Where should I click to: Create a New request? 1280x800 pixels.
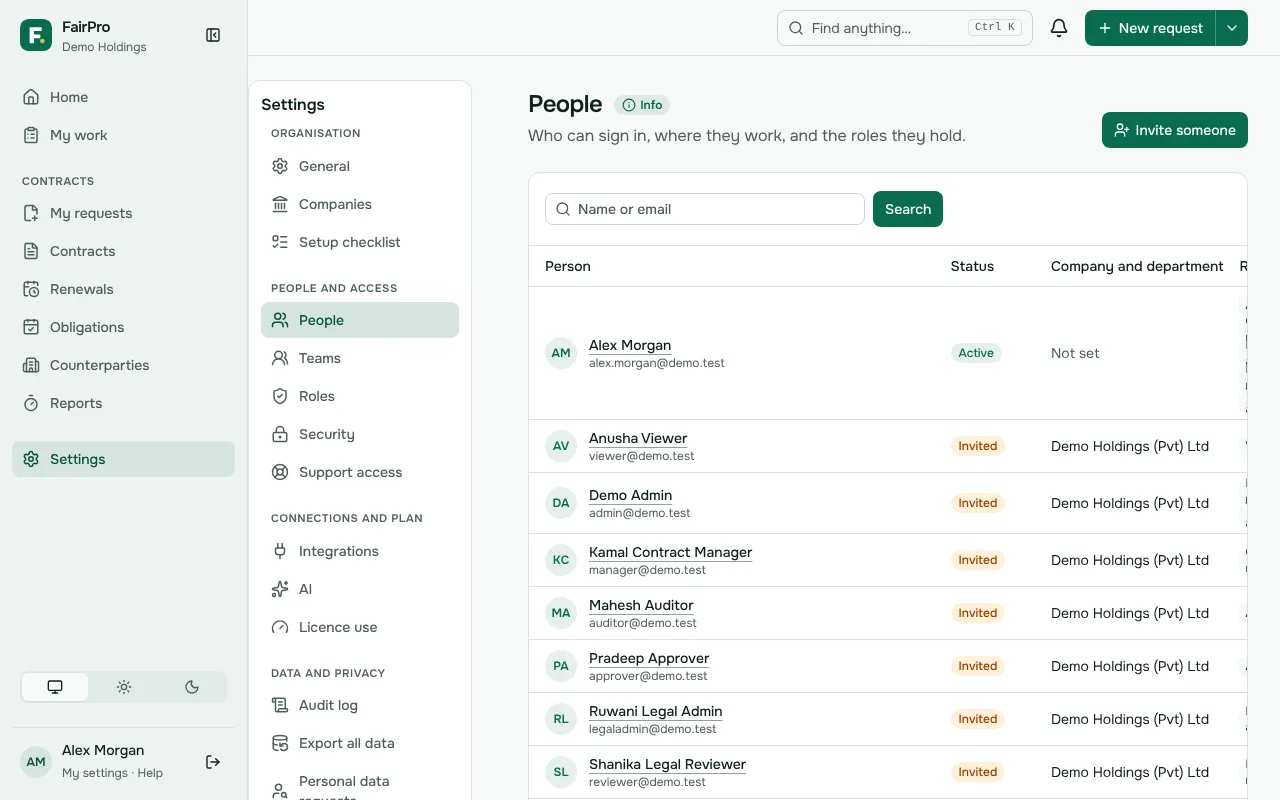click(1150, 28)
